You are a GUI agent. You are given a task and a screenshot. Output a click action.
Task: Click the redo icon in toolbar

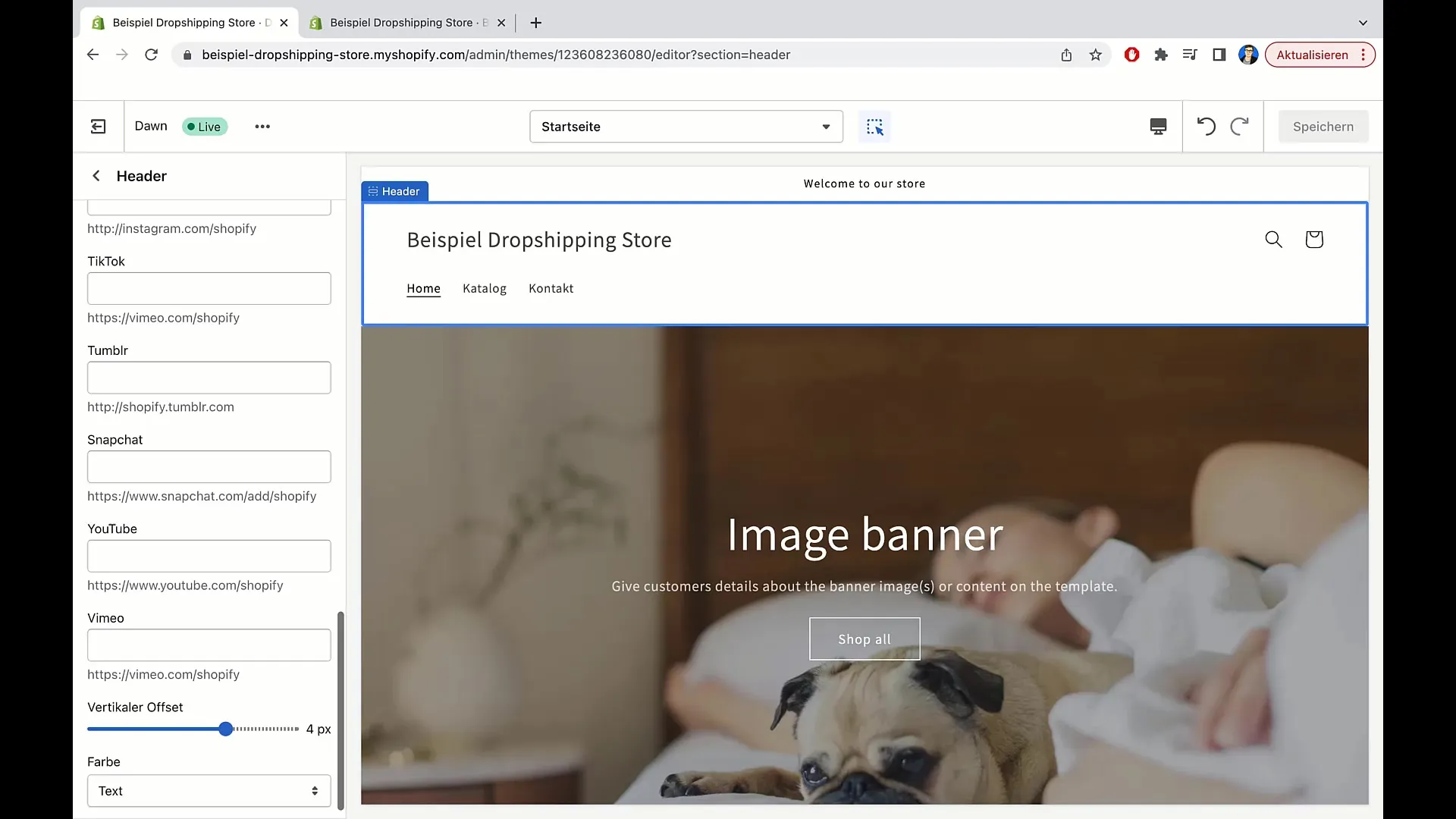(x=1239, y=126)
